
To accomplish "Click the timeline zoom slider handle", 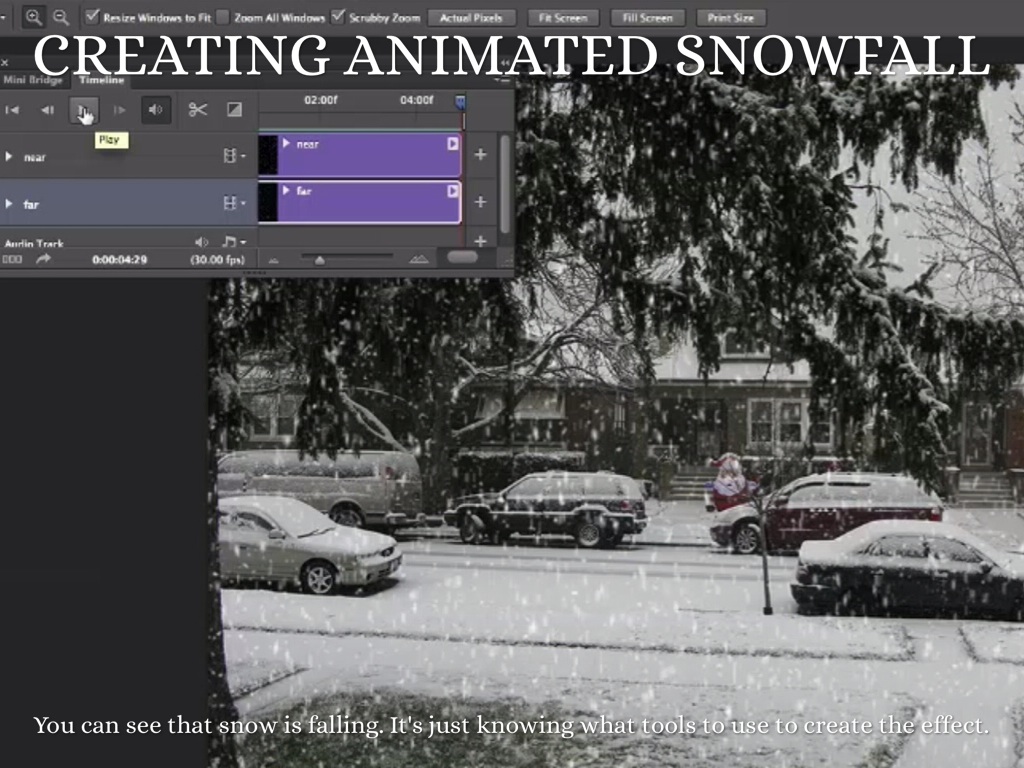I will coord(319,260).
